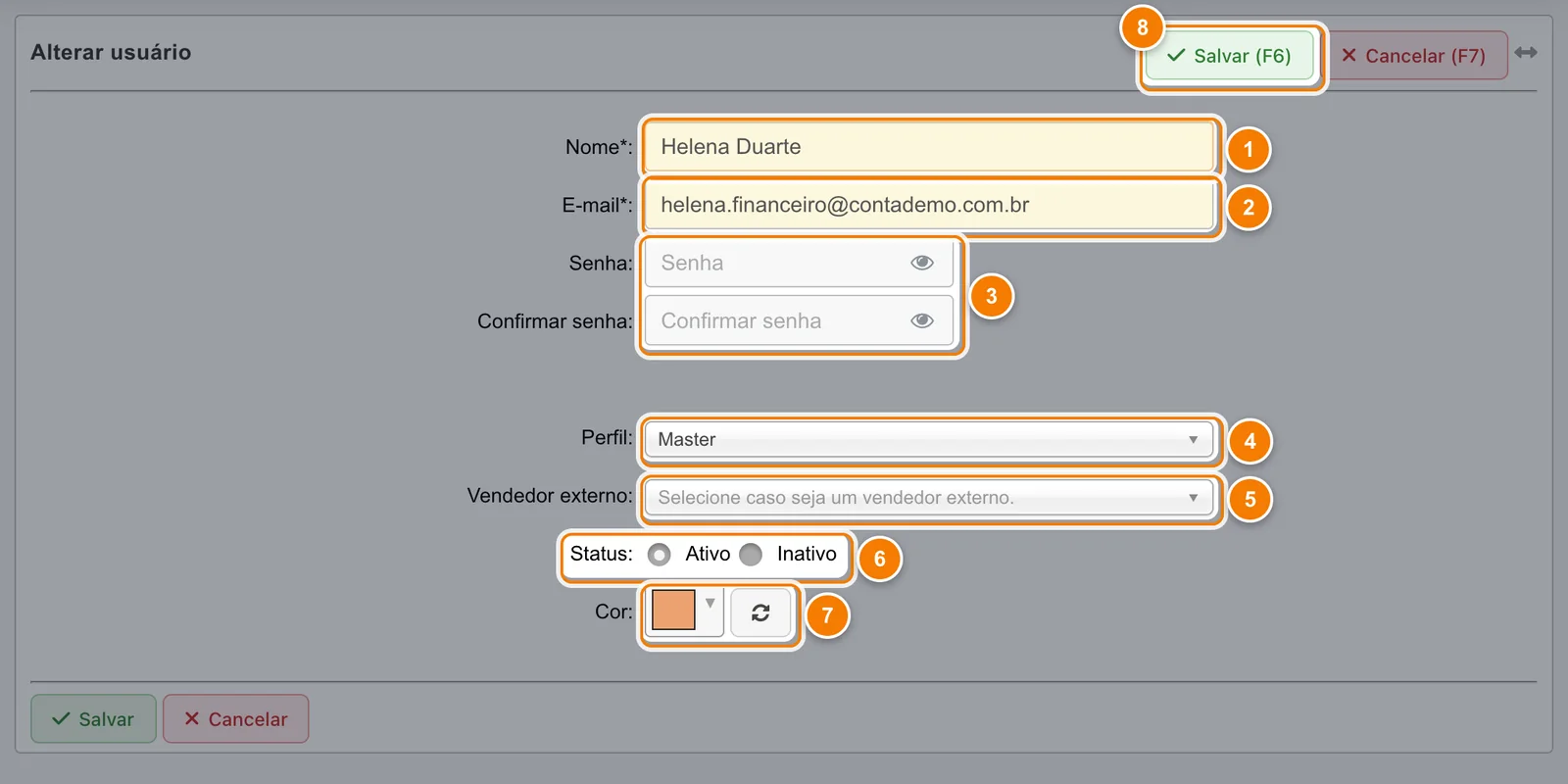Click the Salvar (F6) button at top
1568x784 pixels.
1229,56
